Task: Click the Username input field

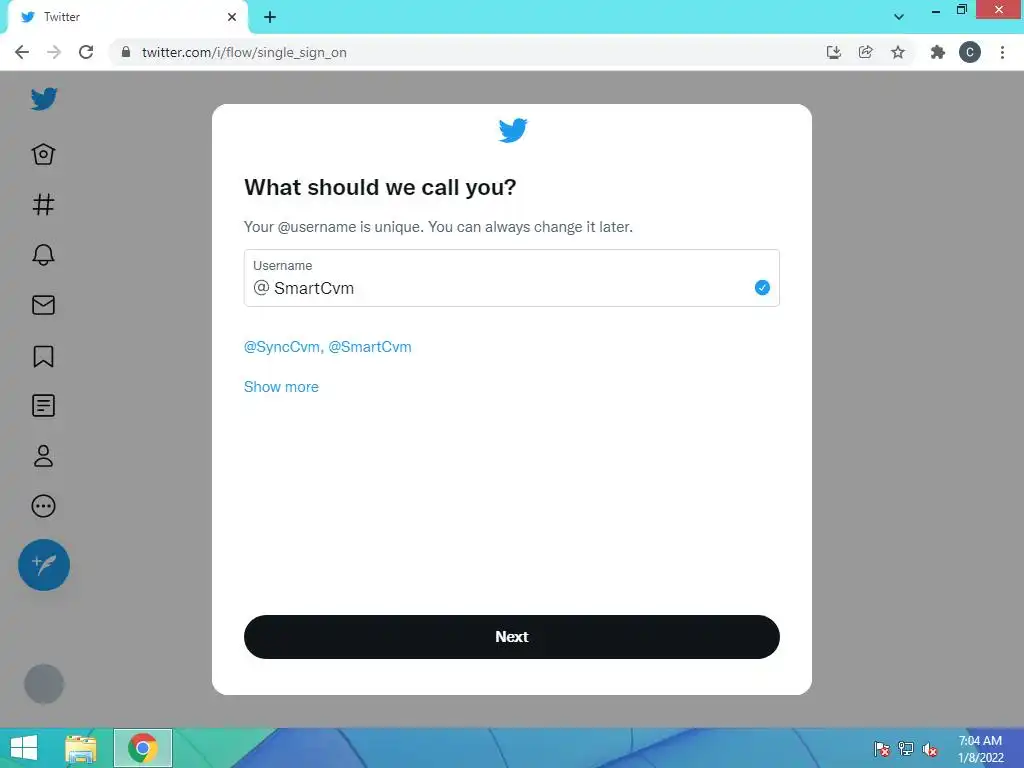Action: 511,278
